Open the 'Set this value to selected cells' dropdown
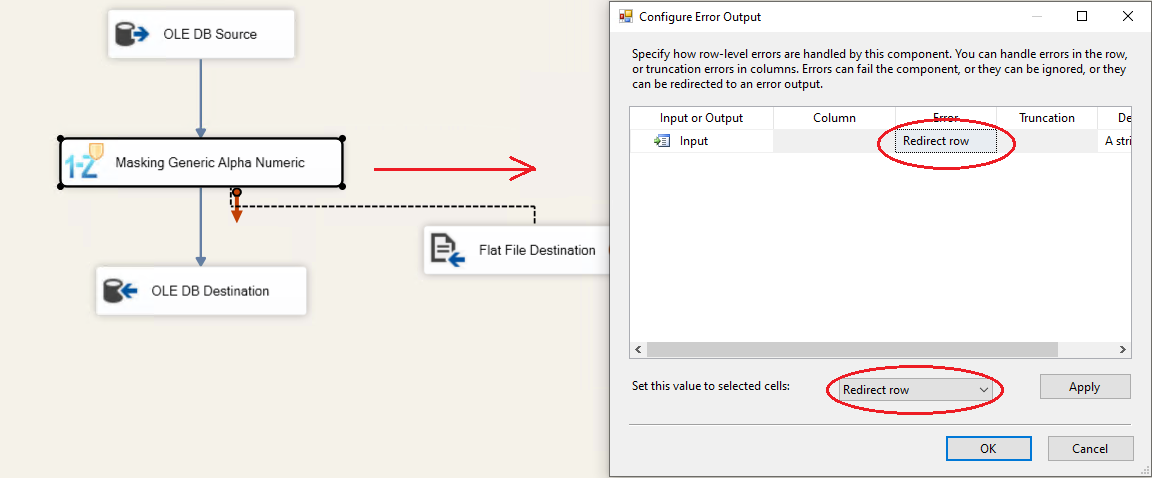This screenshot has height=478, width=1152. 916,389
